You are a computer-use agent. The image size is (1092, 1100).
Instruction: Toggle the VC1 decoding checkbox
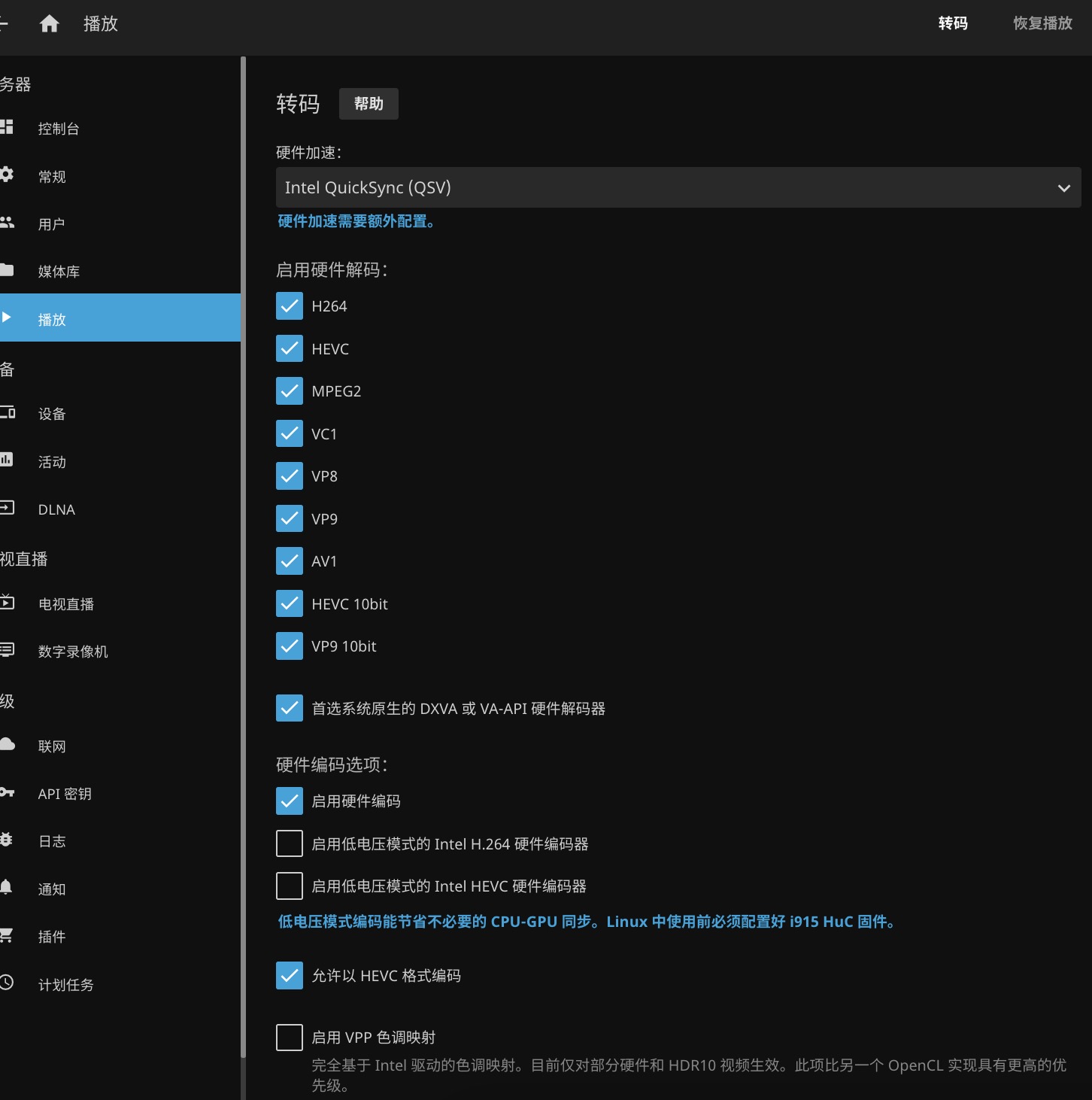click(290, 433)
